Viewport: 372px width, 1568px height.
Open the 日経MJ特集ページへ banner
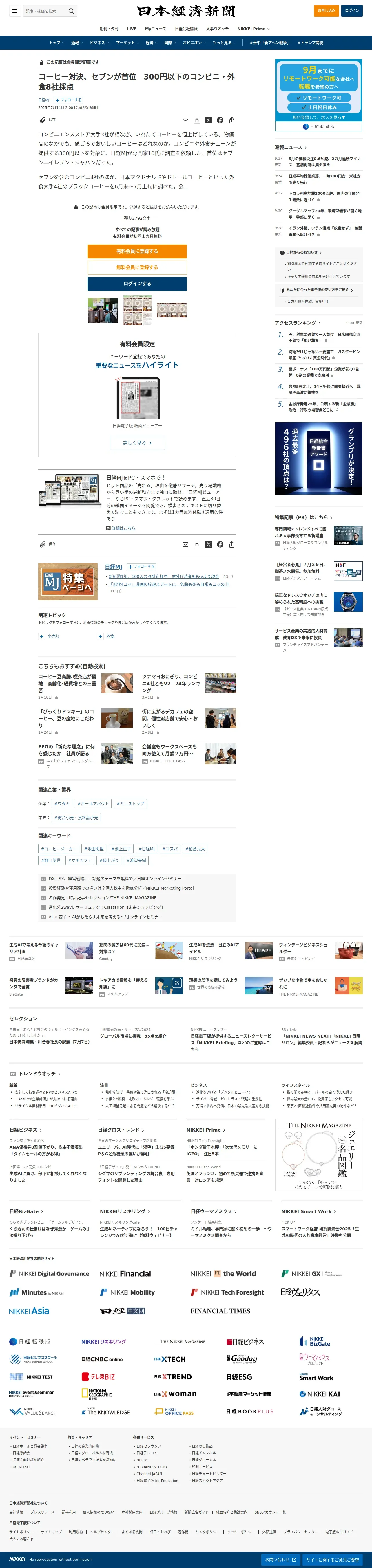(68, 581)
